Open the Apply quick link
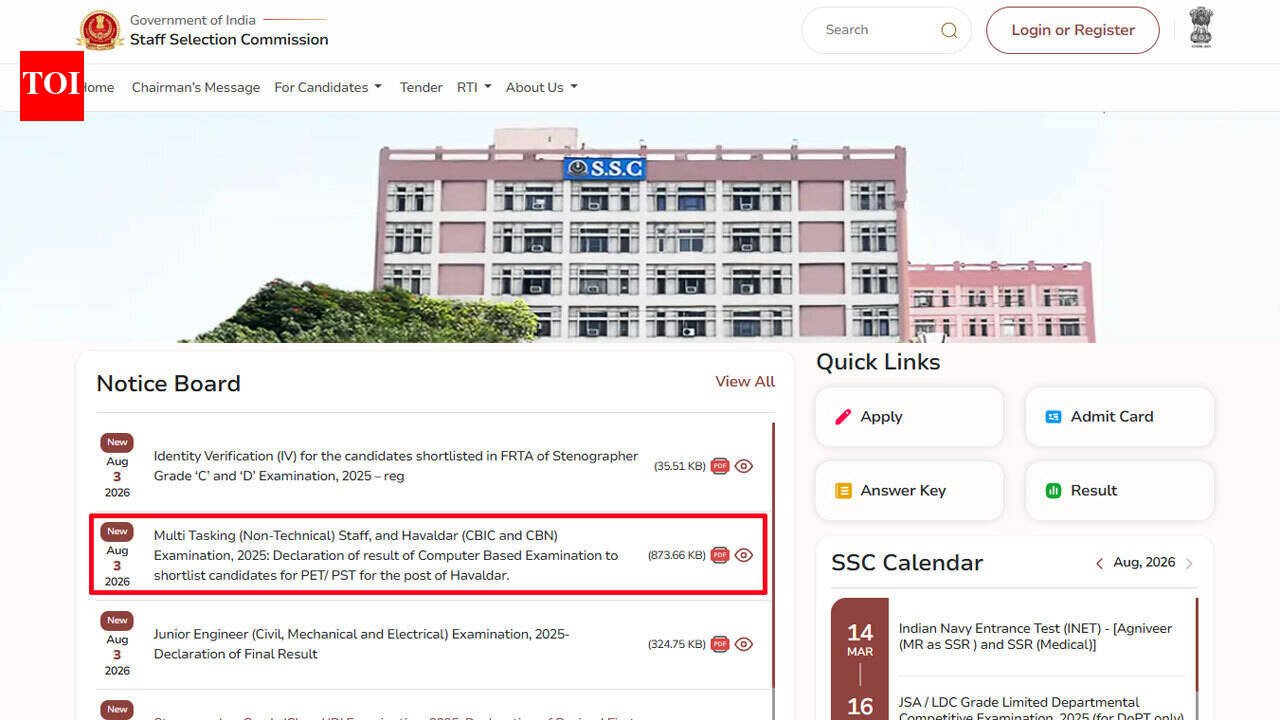 point(909,417)
